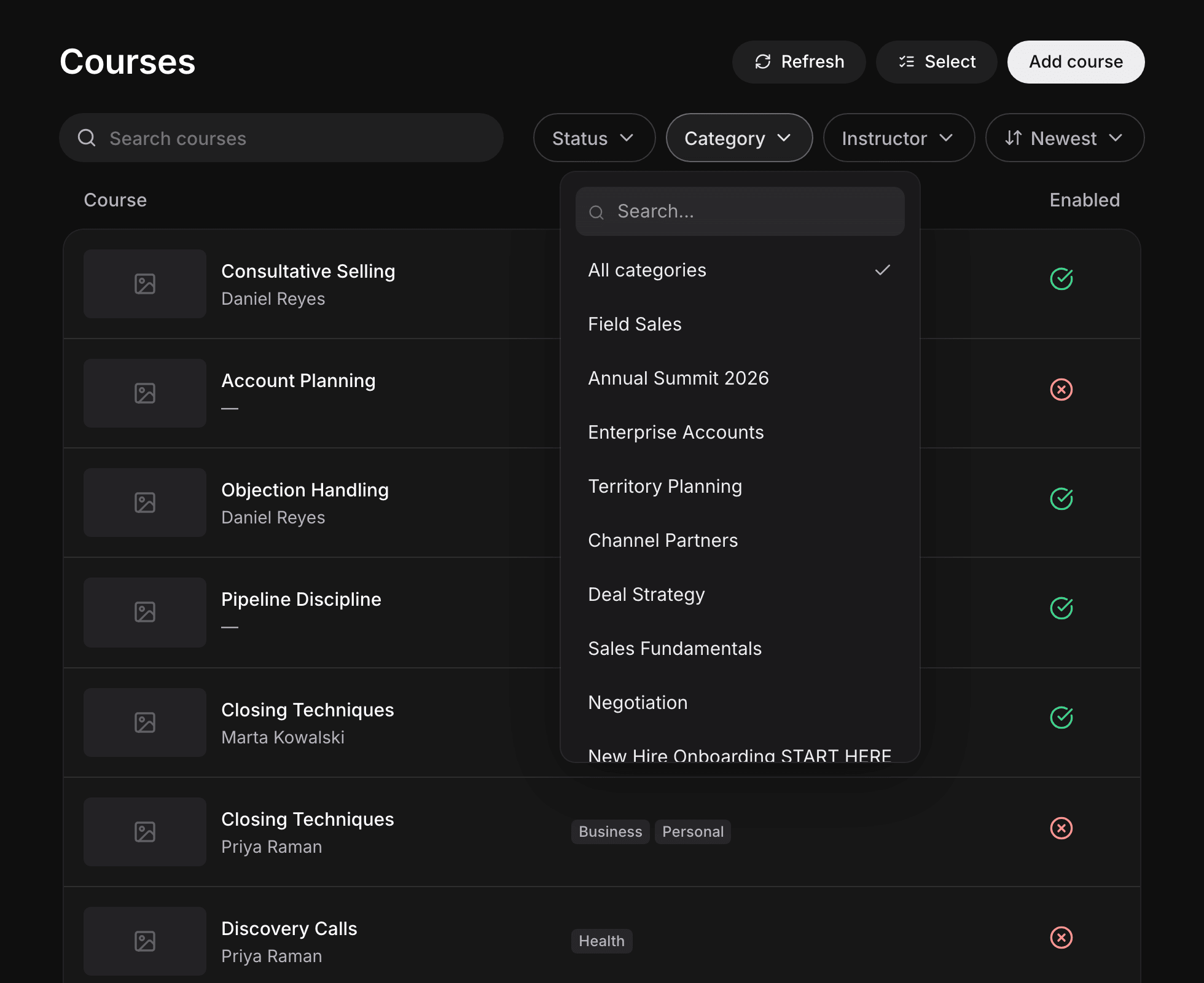Screen dimensions: 1204x983
Task: Pick Channel Partners in the list
Action: pos(740,541)
